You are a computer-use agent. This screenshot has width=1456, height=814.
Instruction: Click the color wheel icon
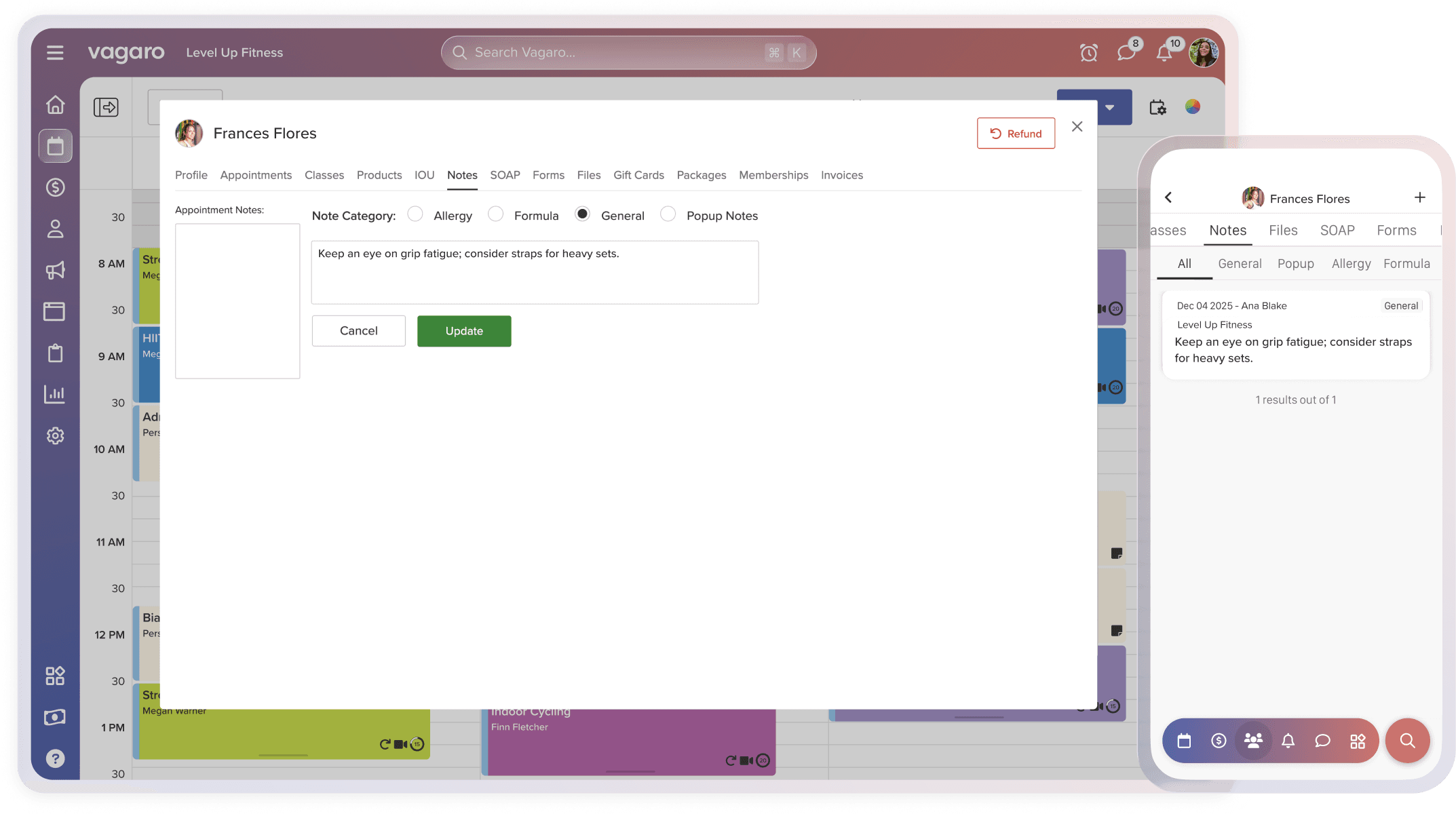[1193, 106]
